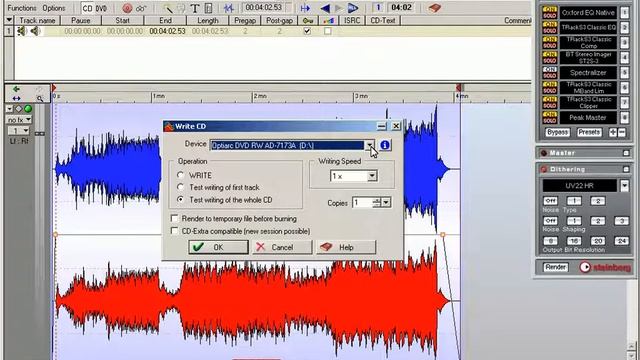Click the Track name column header
This screenshot has height=360, width=640.
click(37, 20)
